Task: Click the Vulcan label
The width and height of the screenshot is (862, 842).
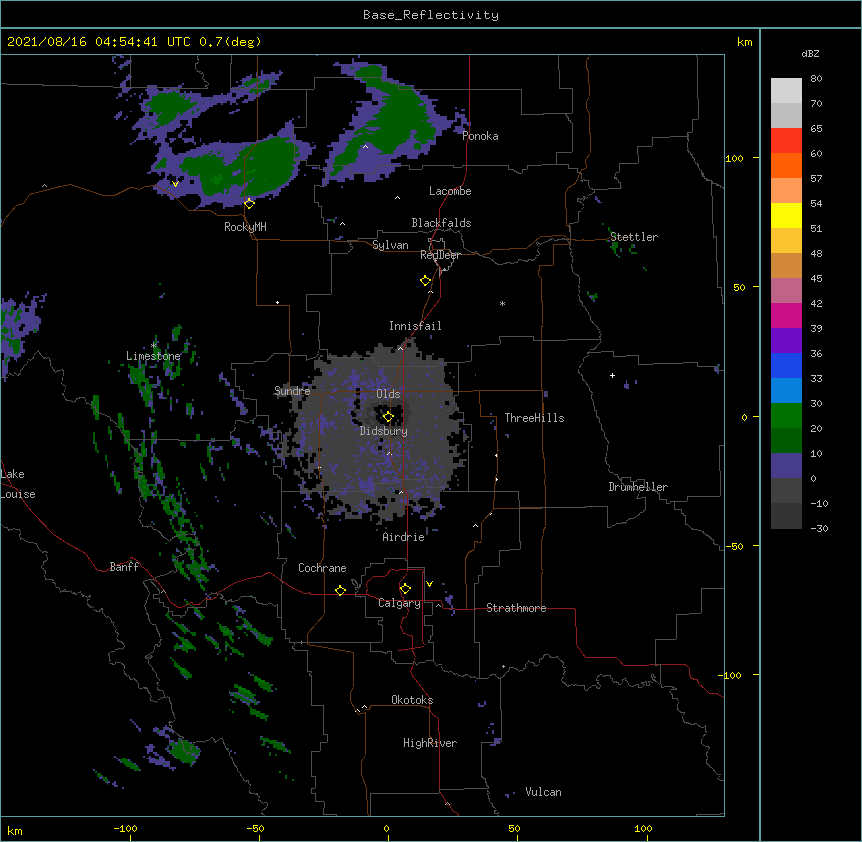Action: pyautogui.click(x=543, y=792)
